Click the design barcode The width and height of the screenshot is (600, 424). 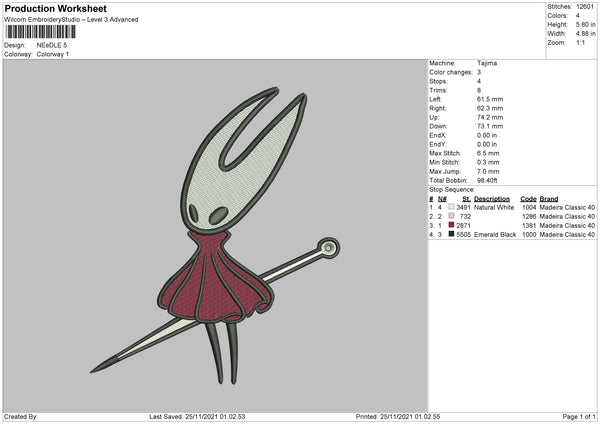point(42,33)
